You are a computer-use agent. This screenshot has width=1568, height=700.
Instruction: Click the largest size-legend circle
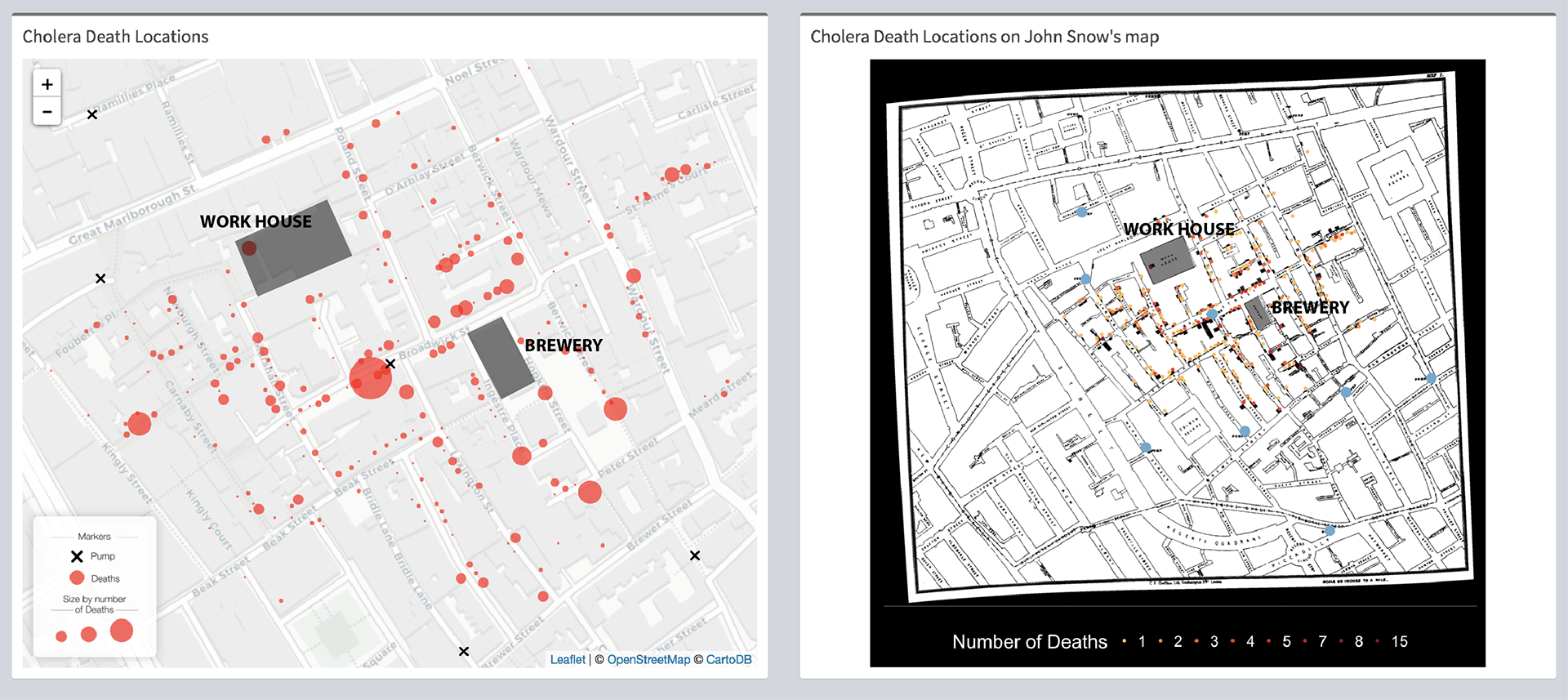tap(122, 631)
